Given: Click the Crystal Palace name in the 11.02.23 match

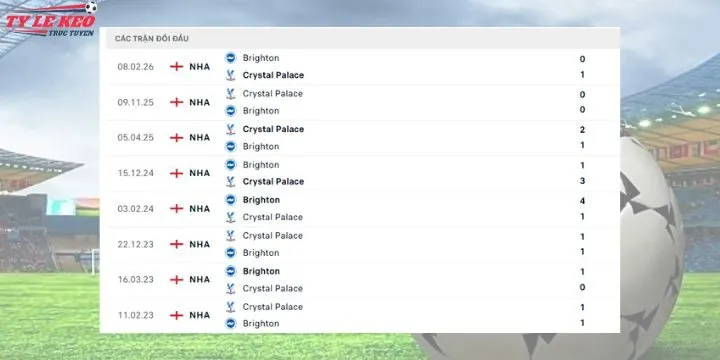Looking at the screenshot, I should tap(273, 307).
